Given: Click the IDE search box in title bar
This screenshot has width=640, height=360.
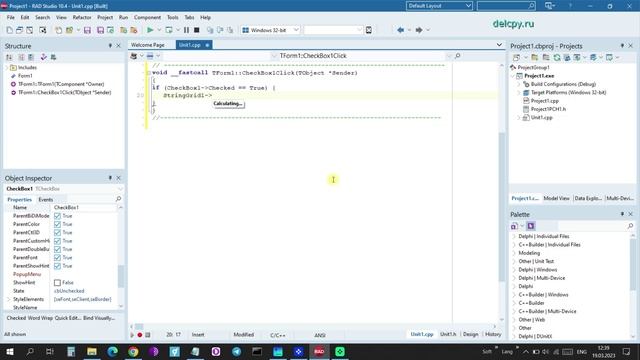Looking at the screenshot, I should [506, 6].
